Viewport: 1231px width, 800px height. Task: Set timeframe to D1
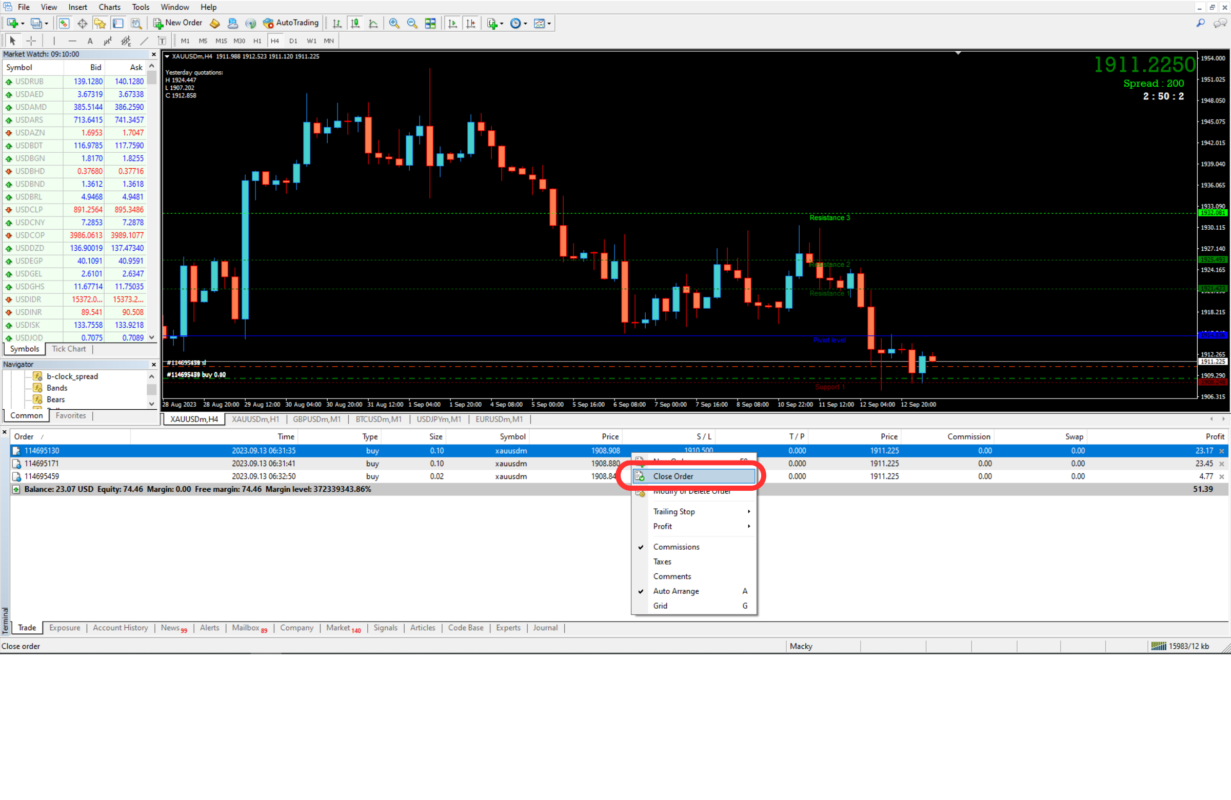click(x=293, y=41)
